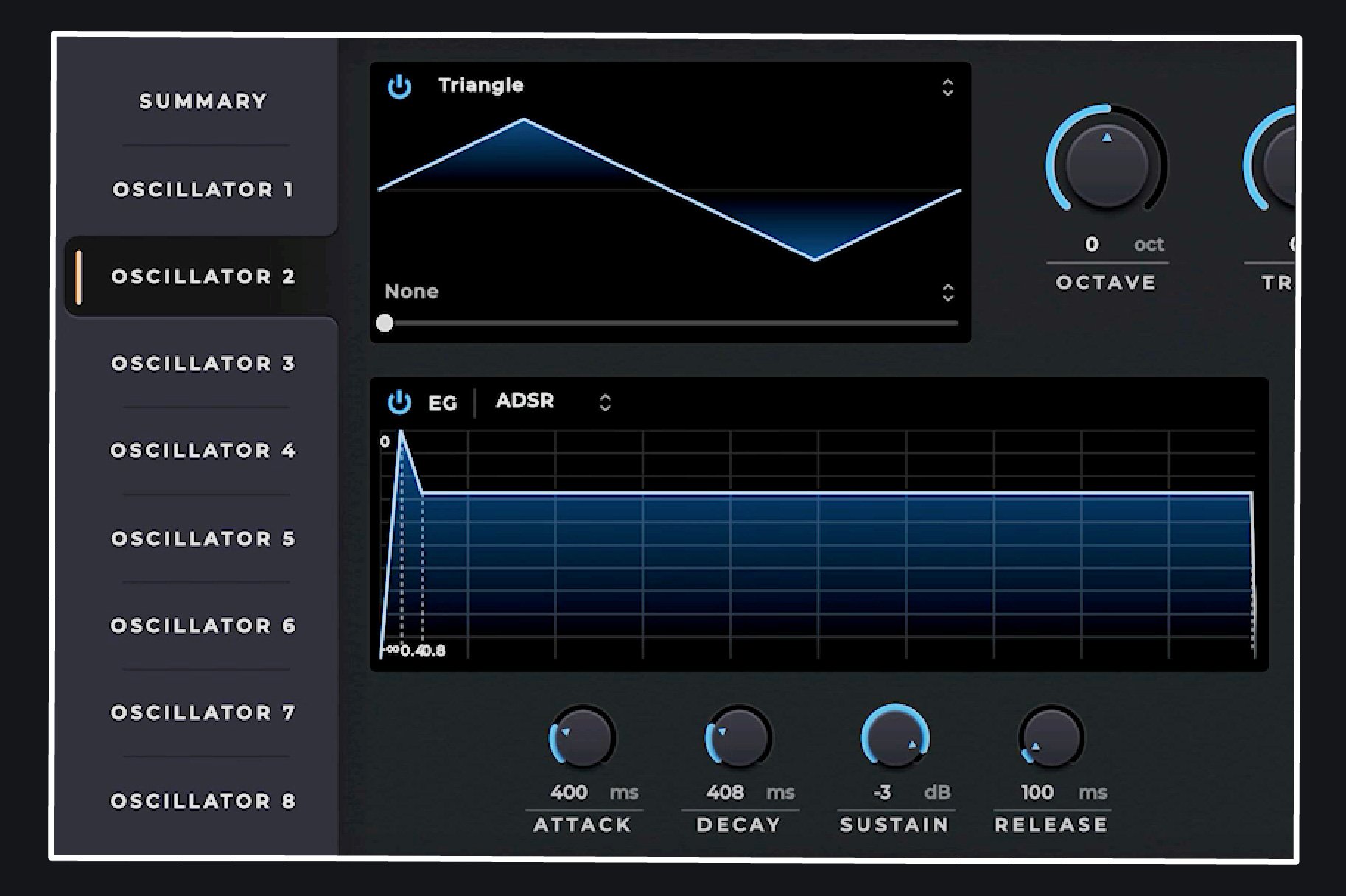
Task: Click the EG label next to the power icon
Action: pyautogui.click(x=442, y=402)
